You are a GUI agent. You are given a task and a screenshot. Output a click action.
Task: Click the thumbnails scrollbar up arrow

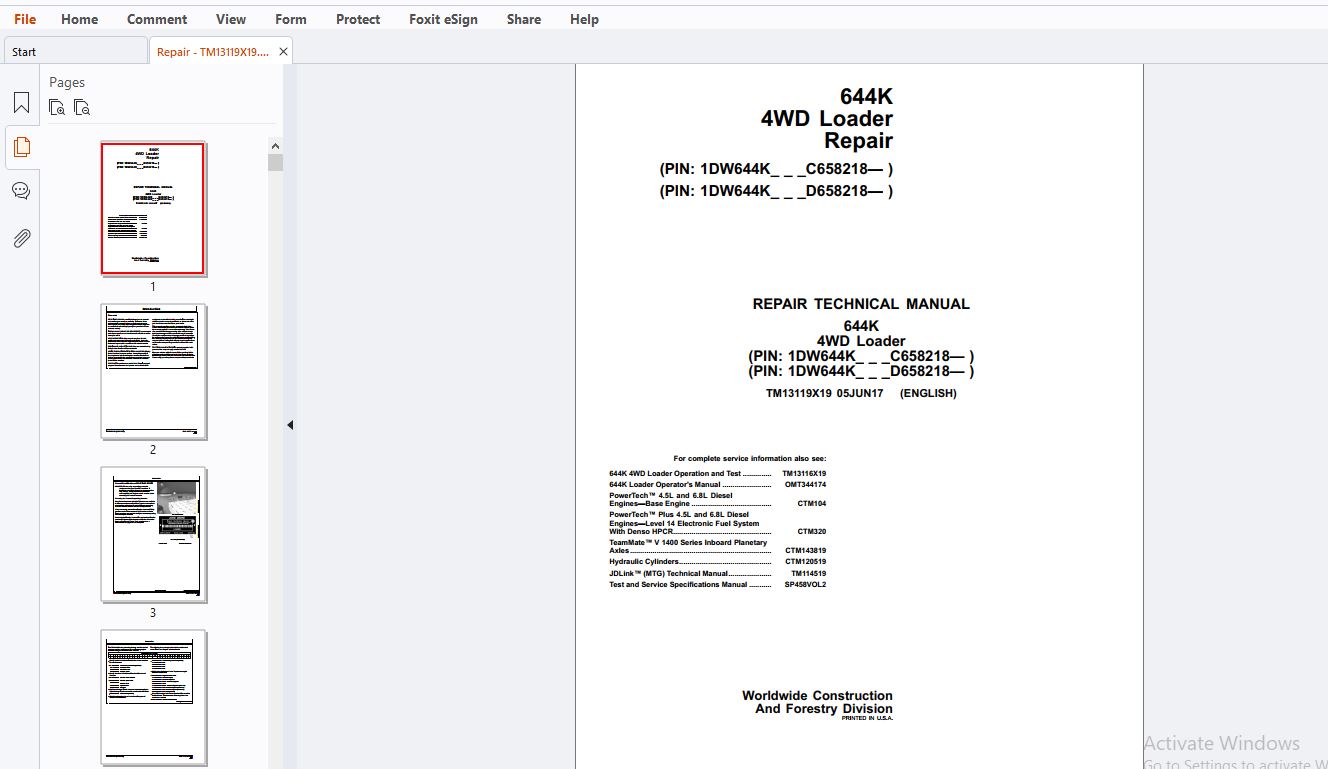point(276,146)
